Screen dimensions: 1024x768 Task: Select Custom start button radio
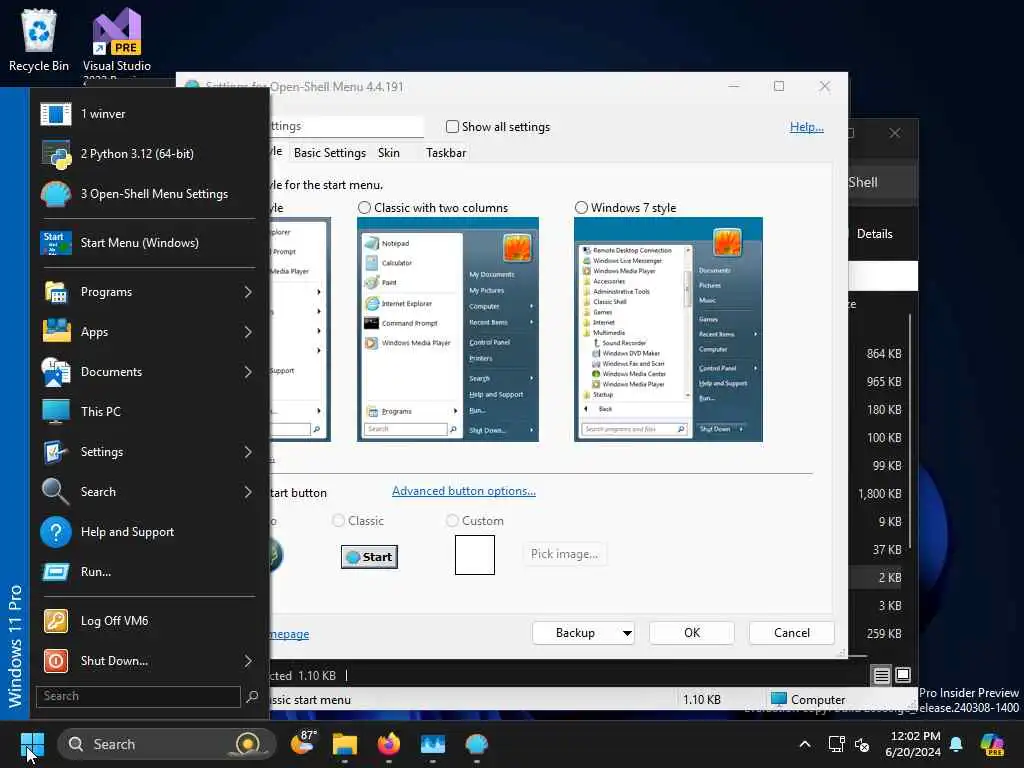point(452,520)
